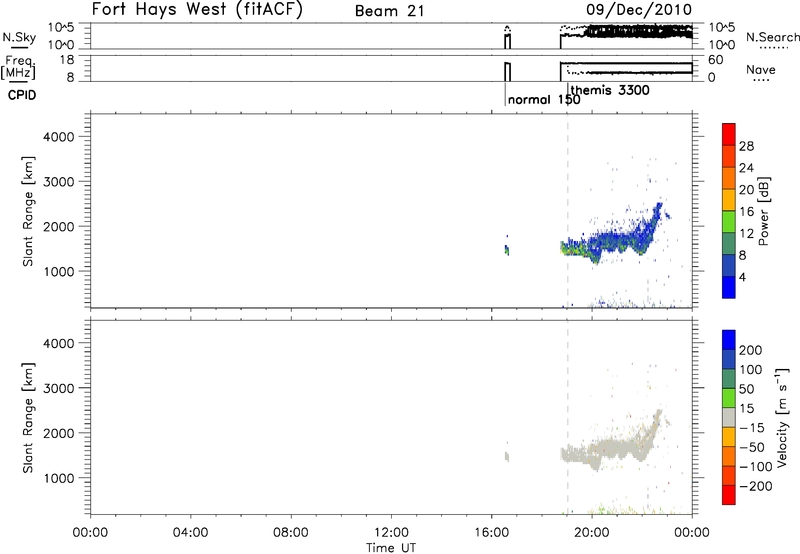This screenshot has height=554, width=800.
Task: Click the 'themis 3300' CPID annotation
Action: pos(610,90)
